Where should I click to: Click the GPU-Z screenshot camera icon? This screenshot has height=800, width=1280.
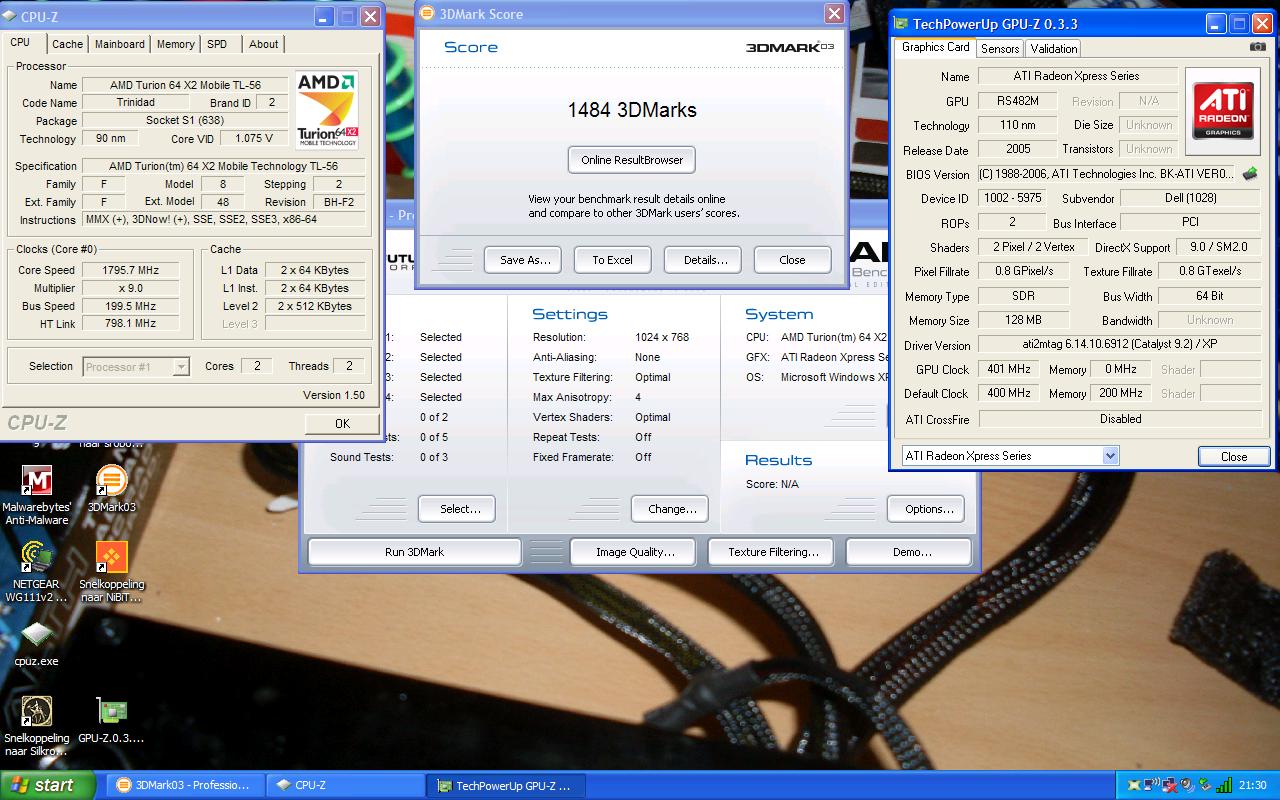1257,47
